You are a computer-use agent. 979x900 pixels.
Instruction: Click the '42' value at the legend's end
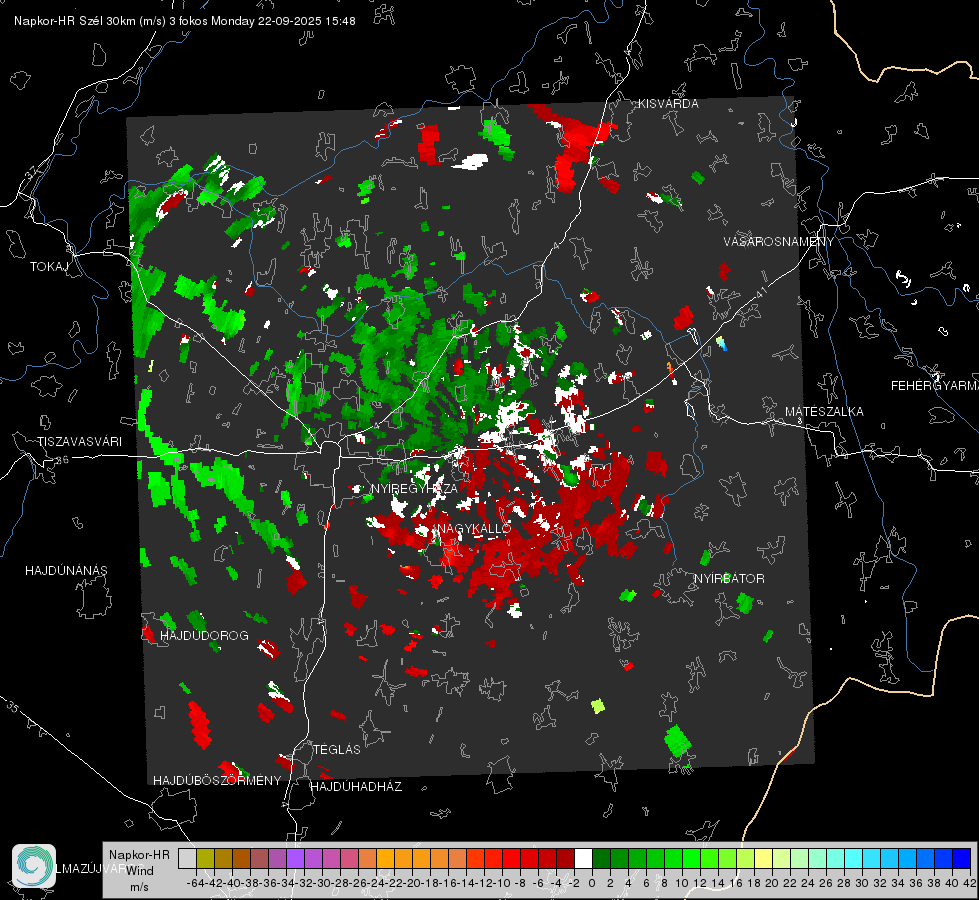(969, 884)
